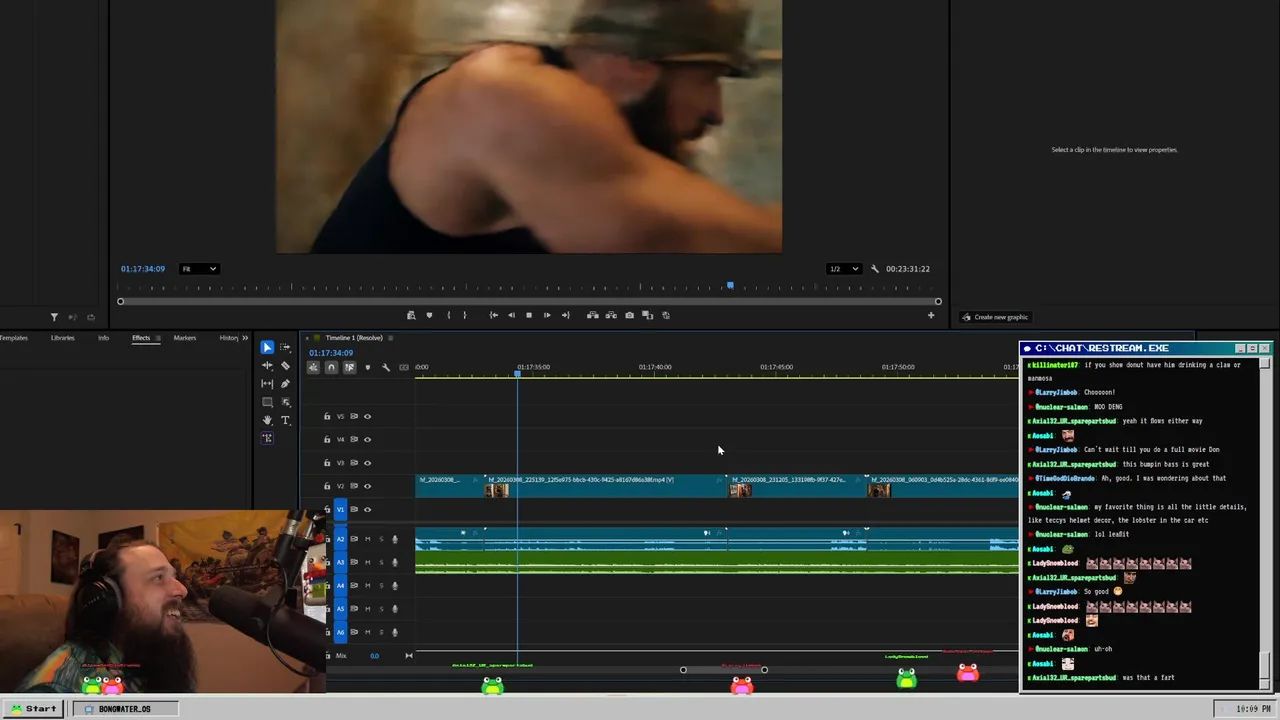Expand the panel tabs overflow chevron
Viewport: 1280px width, 720px height.
[x=245, y=338]
